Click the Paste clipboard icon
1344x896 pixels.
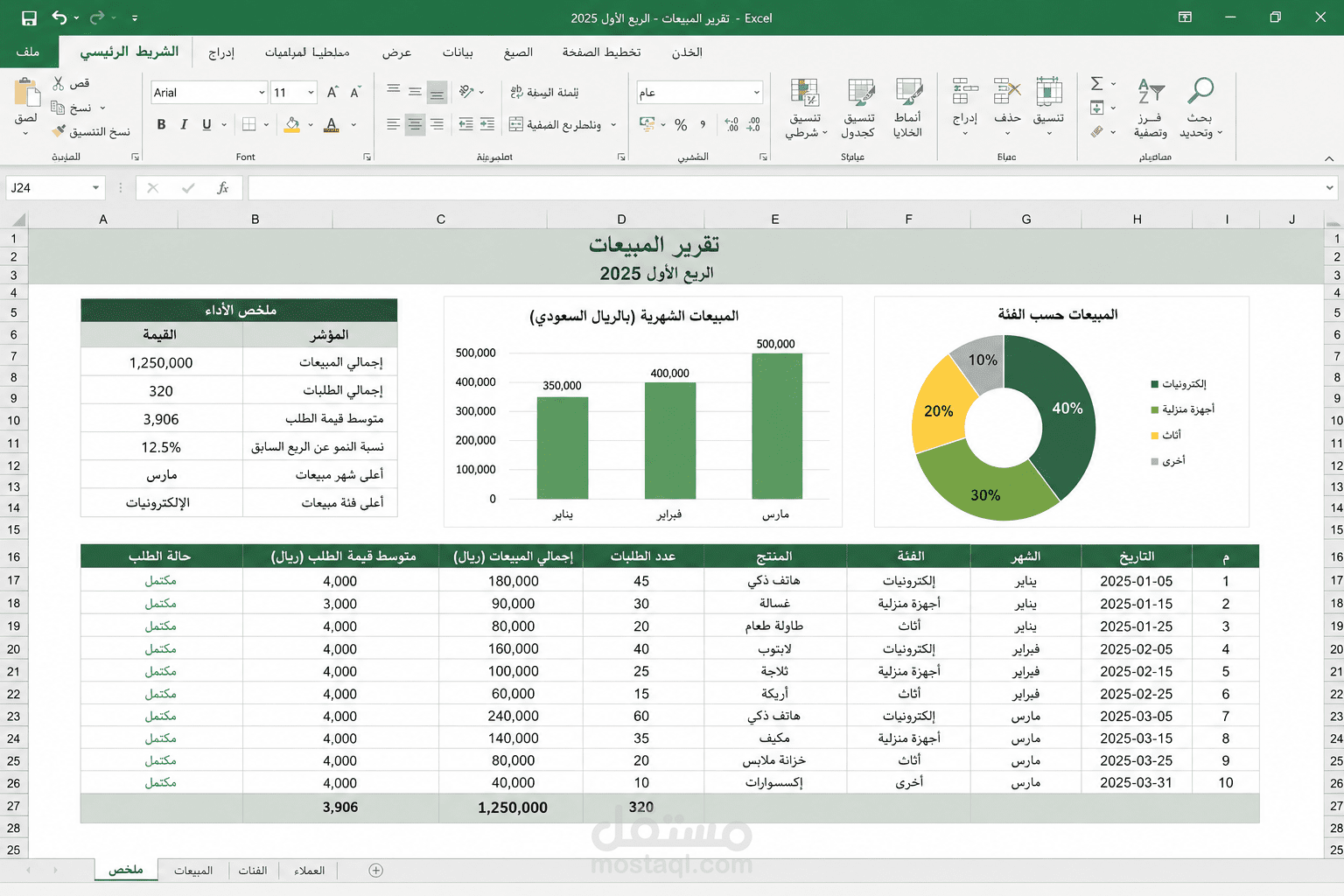pyautogui.click(x=27, y=92)
